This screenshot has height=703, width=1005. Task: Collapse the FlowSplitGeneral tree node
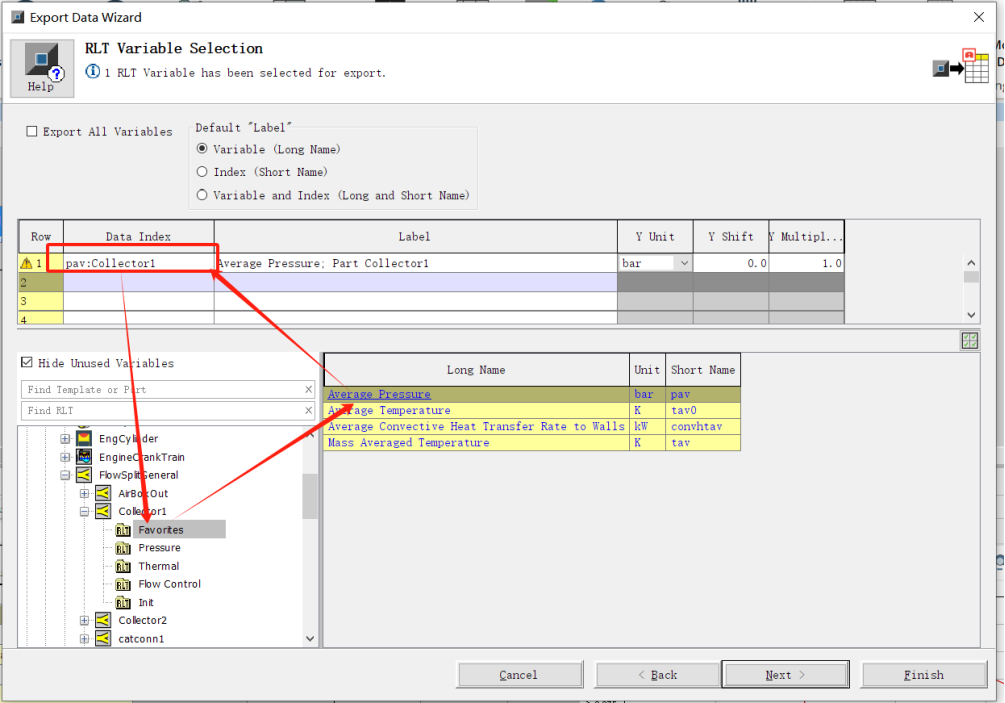(65, 476)
